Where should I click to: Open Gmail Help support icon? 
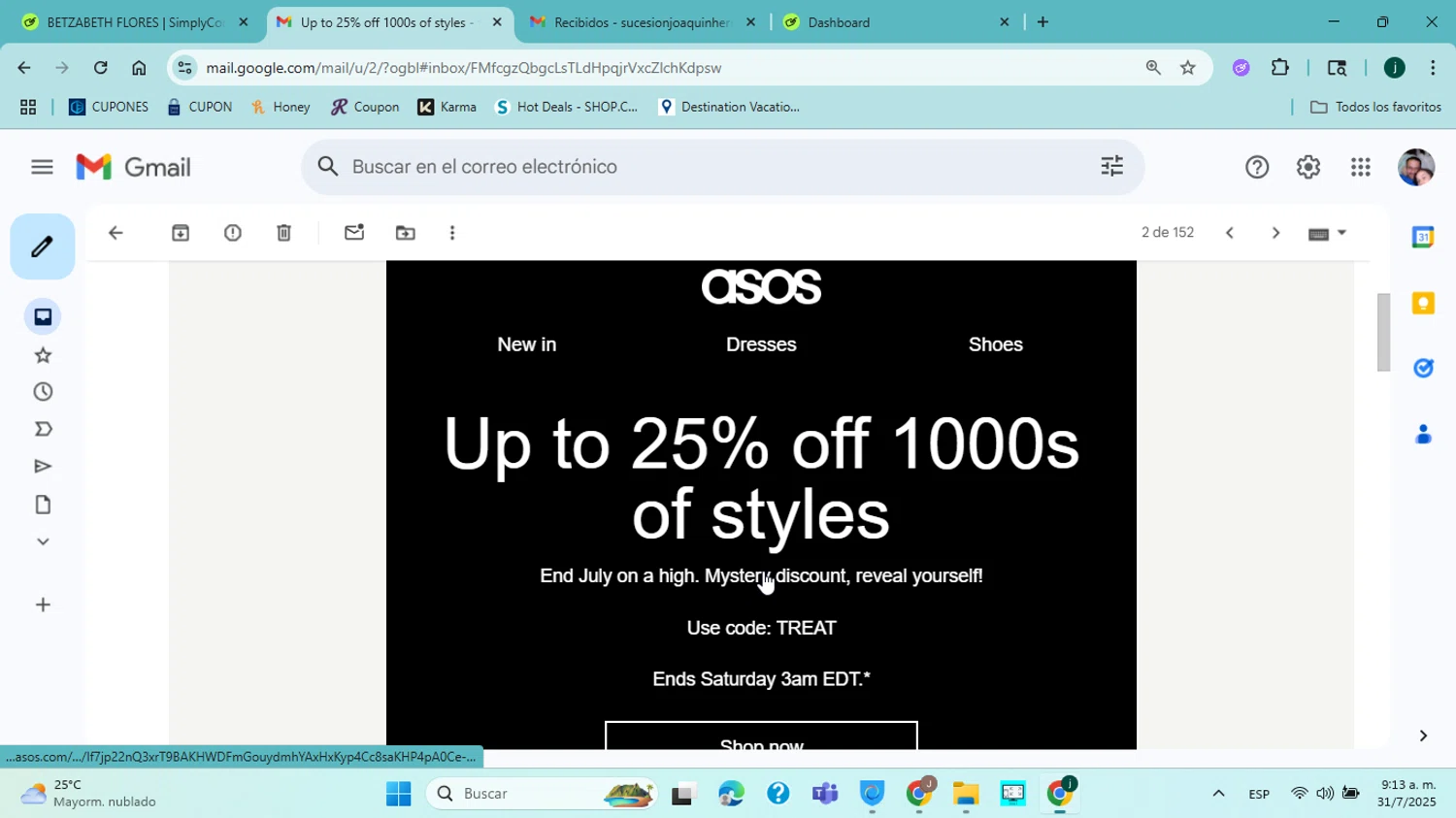pos(1257,167)
